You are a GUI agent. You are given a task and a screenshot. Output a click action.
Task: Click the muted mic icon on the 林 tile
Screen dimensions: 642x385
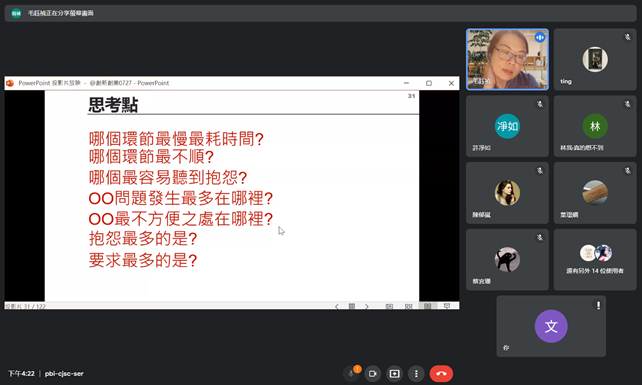pyautogui.click(x=627, y=104)
